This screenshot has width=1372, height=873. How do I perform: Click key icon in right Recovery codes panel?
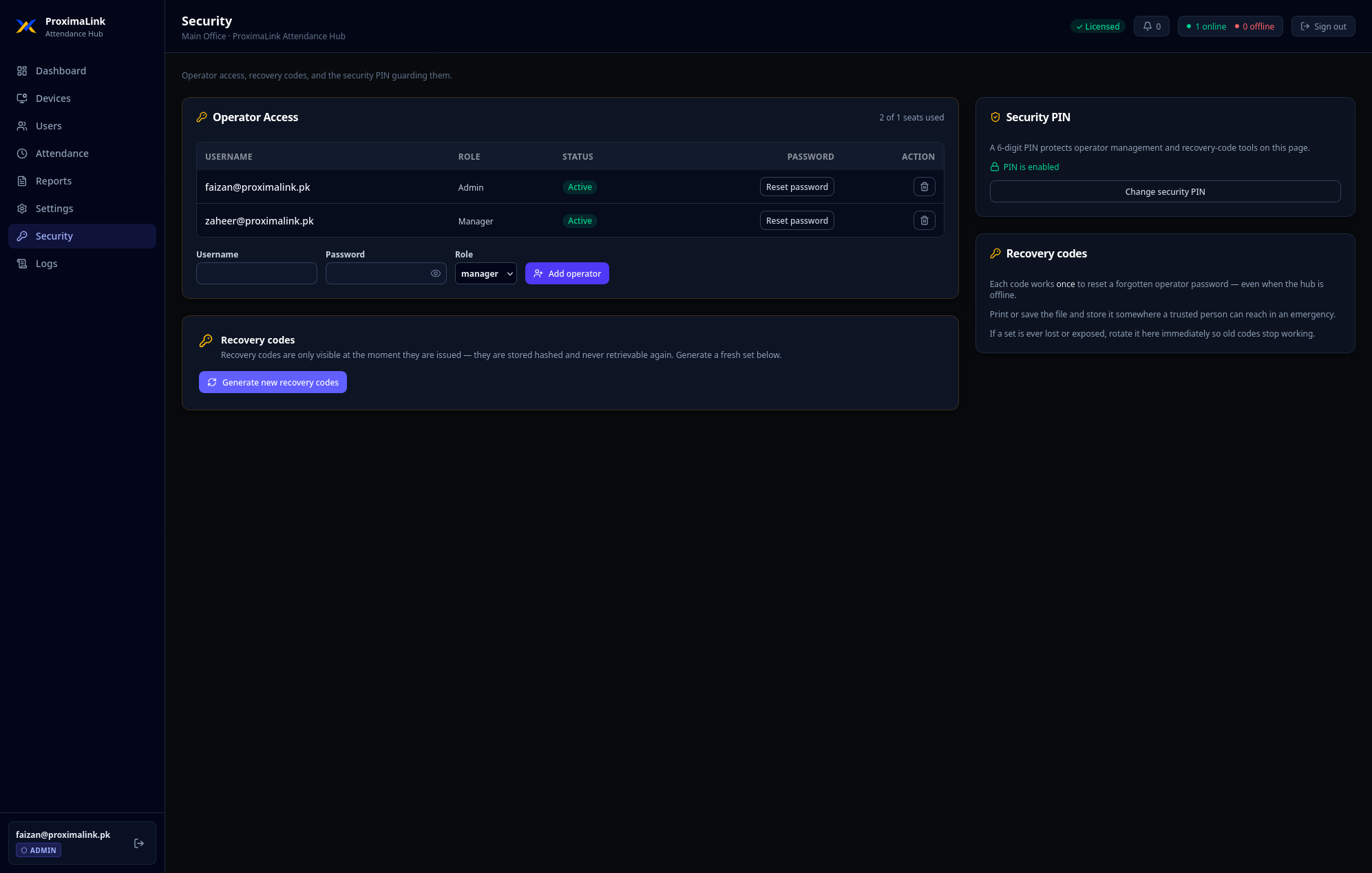coord(995,253)
